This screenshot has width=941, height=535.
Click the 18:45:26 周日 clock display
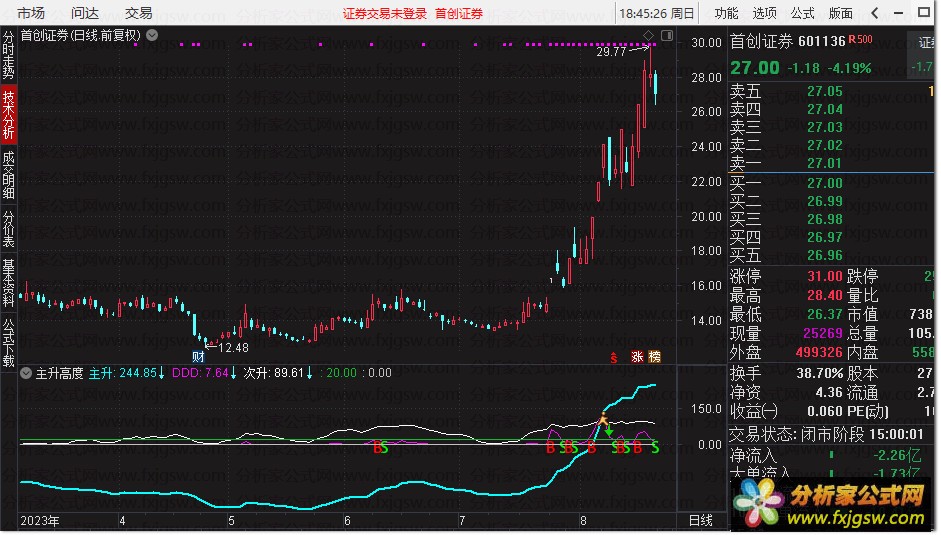click(x=657, y=13)
